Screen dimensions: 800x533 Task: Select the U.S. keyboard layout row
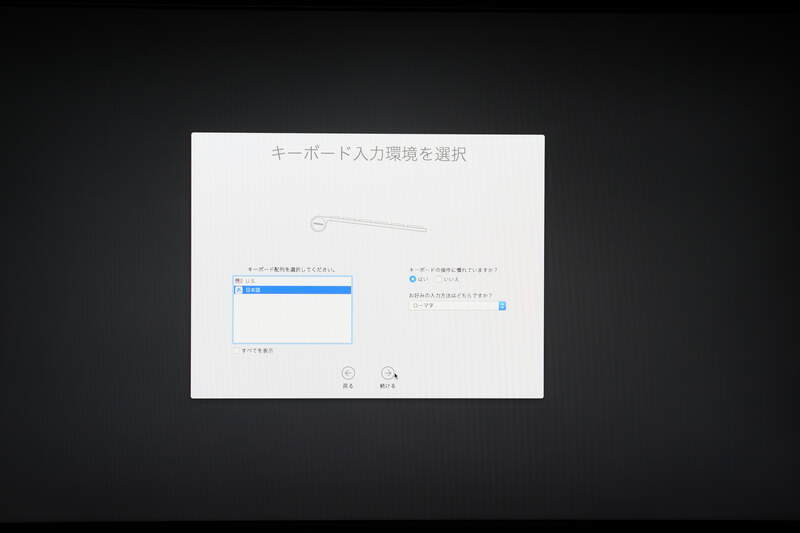[x=292, y=281]
